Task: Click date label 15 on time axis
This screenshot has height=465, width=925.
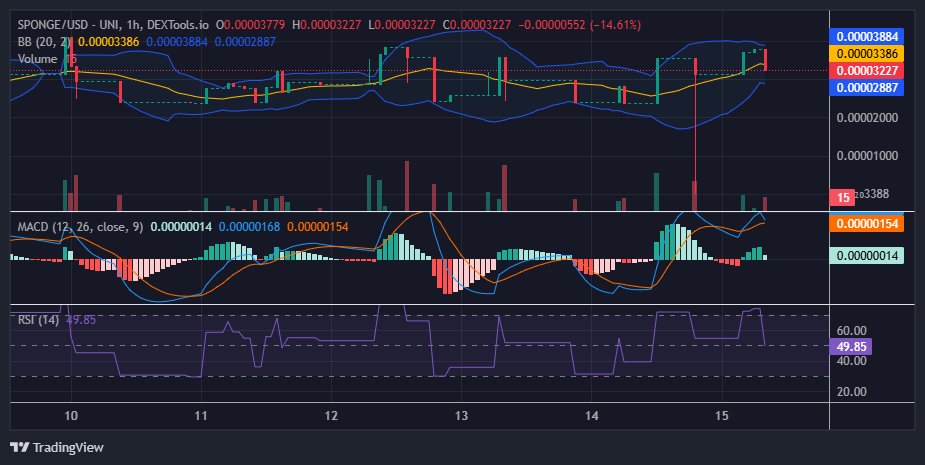Action: pos(721,415)
